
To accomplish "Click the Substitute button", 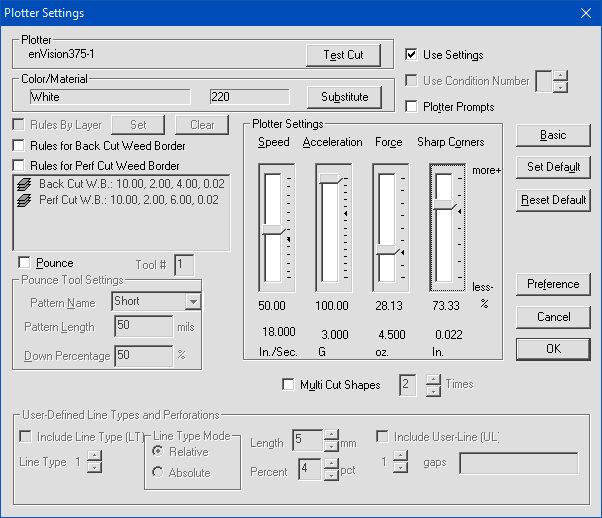I will point(344,97).
